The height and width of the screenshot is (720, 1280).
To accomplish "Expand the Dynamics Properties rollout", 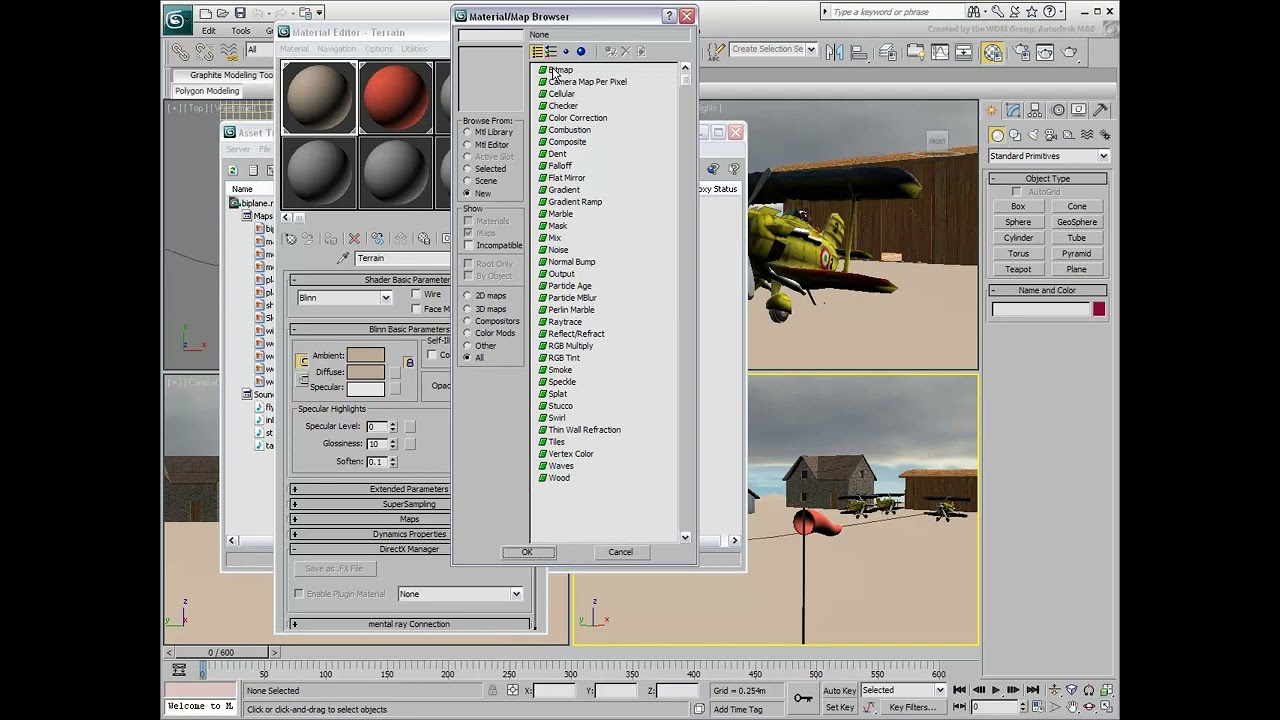I will [409, 534].
